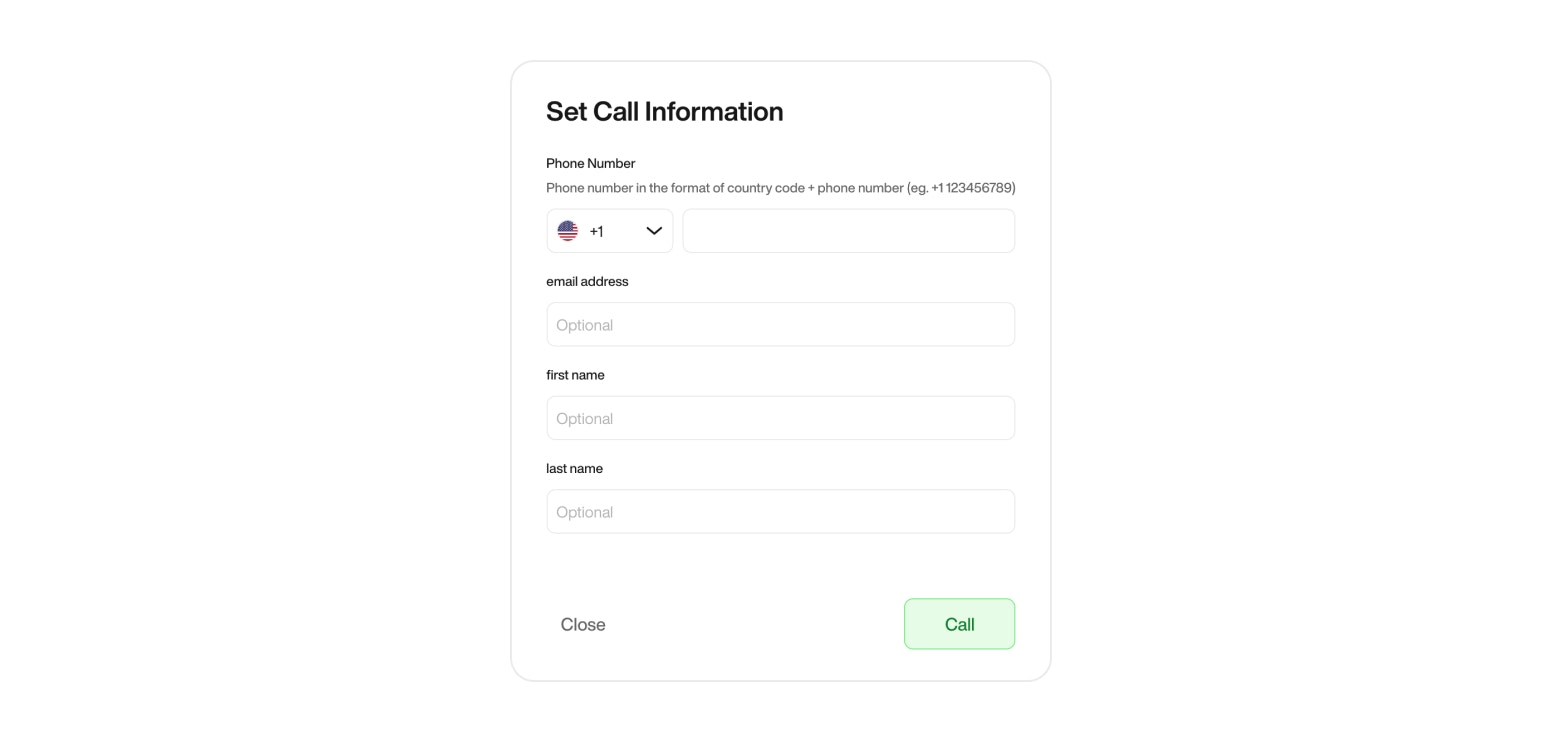Focus the last name Optional field
The image size is (1562, 742).
[x=780, y=511]
